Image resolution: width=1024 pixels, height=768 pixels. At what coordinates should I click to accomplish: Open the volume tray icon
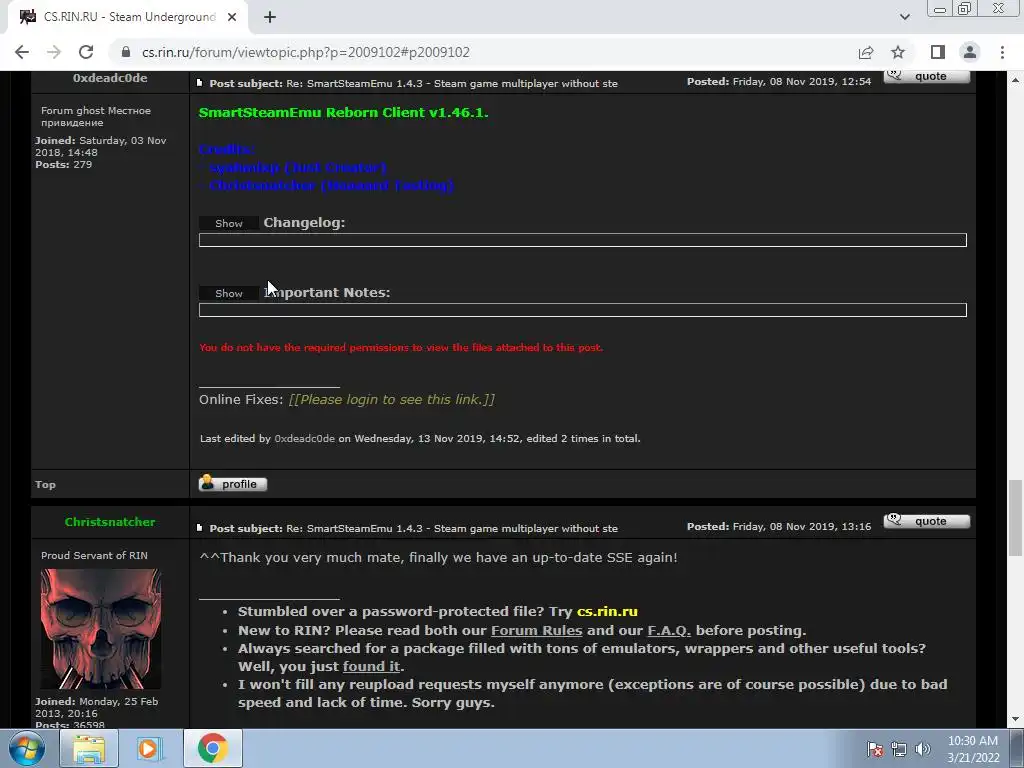point(923,749)
